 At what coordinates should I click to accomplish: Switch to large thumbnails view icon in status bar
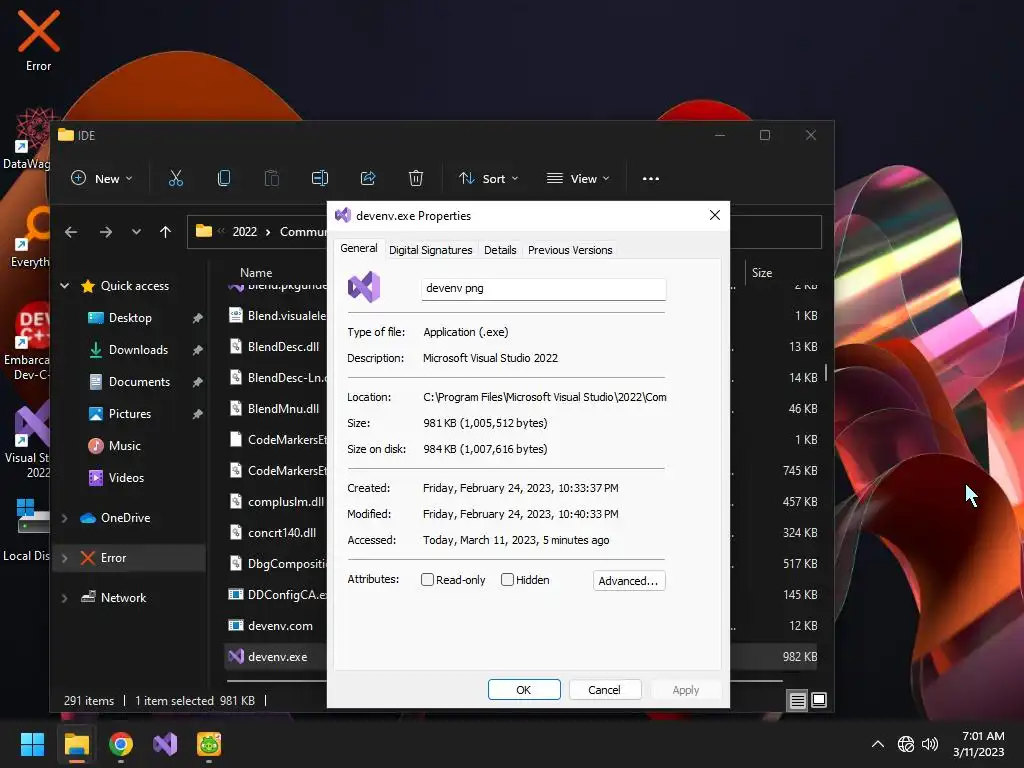pos(819,700)
